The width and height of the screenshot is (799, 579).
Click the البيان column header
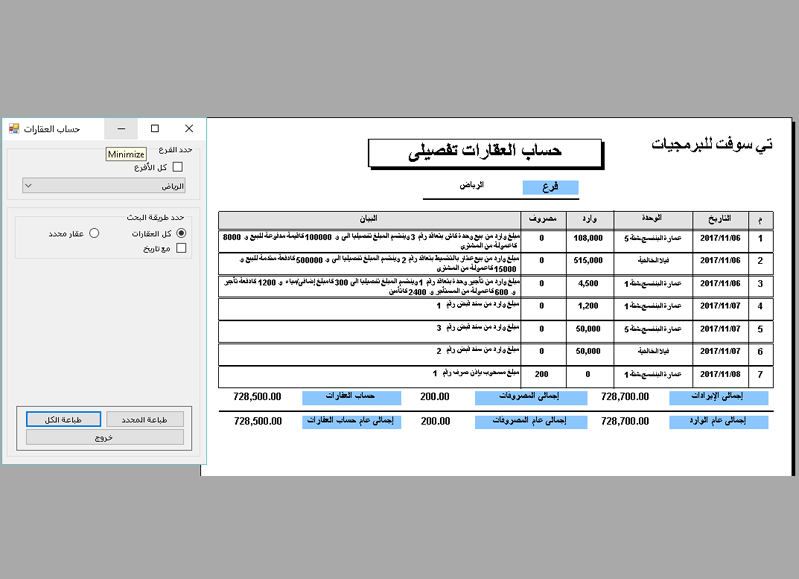point(369,220)
